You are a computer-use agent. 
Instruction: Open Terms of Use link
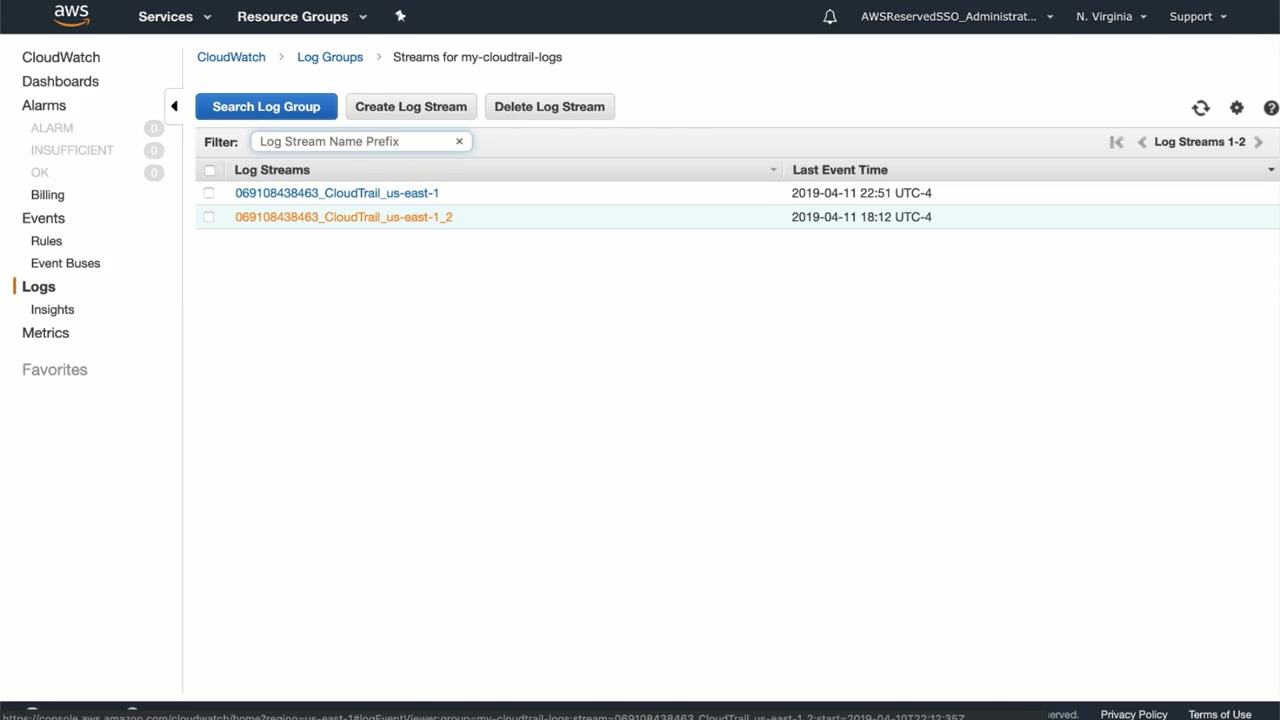click(x=1220, y=714)
